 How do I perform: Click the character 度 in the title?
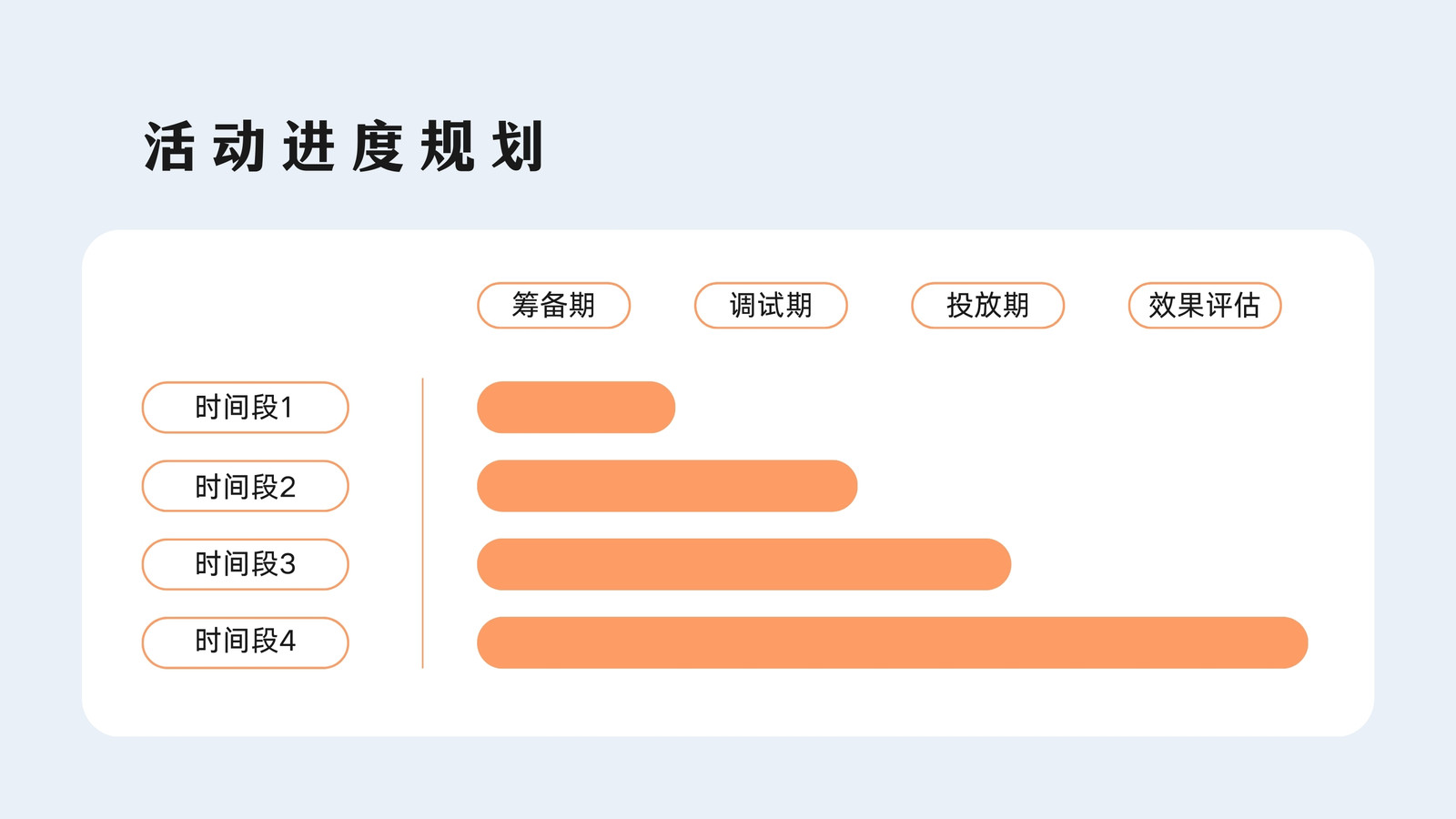[x=378, y=147]
